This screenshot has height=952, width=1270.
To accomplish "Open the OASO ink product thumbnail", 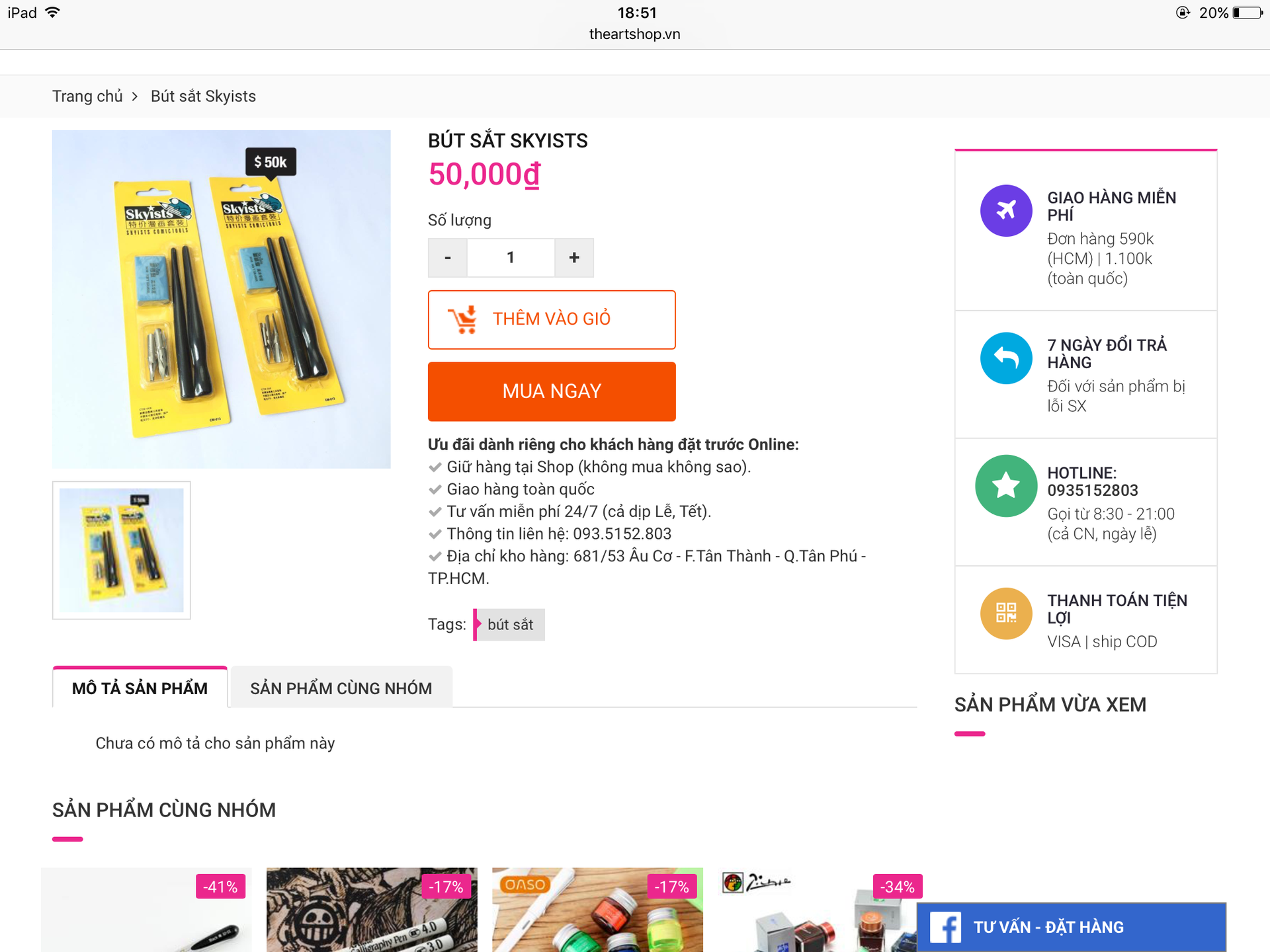I will [597, 912].
